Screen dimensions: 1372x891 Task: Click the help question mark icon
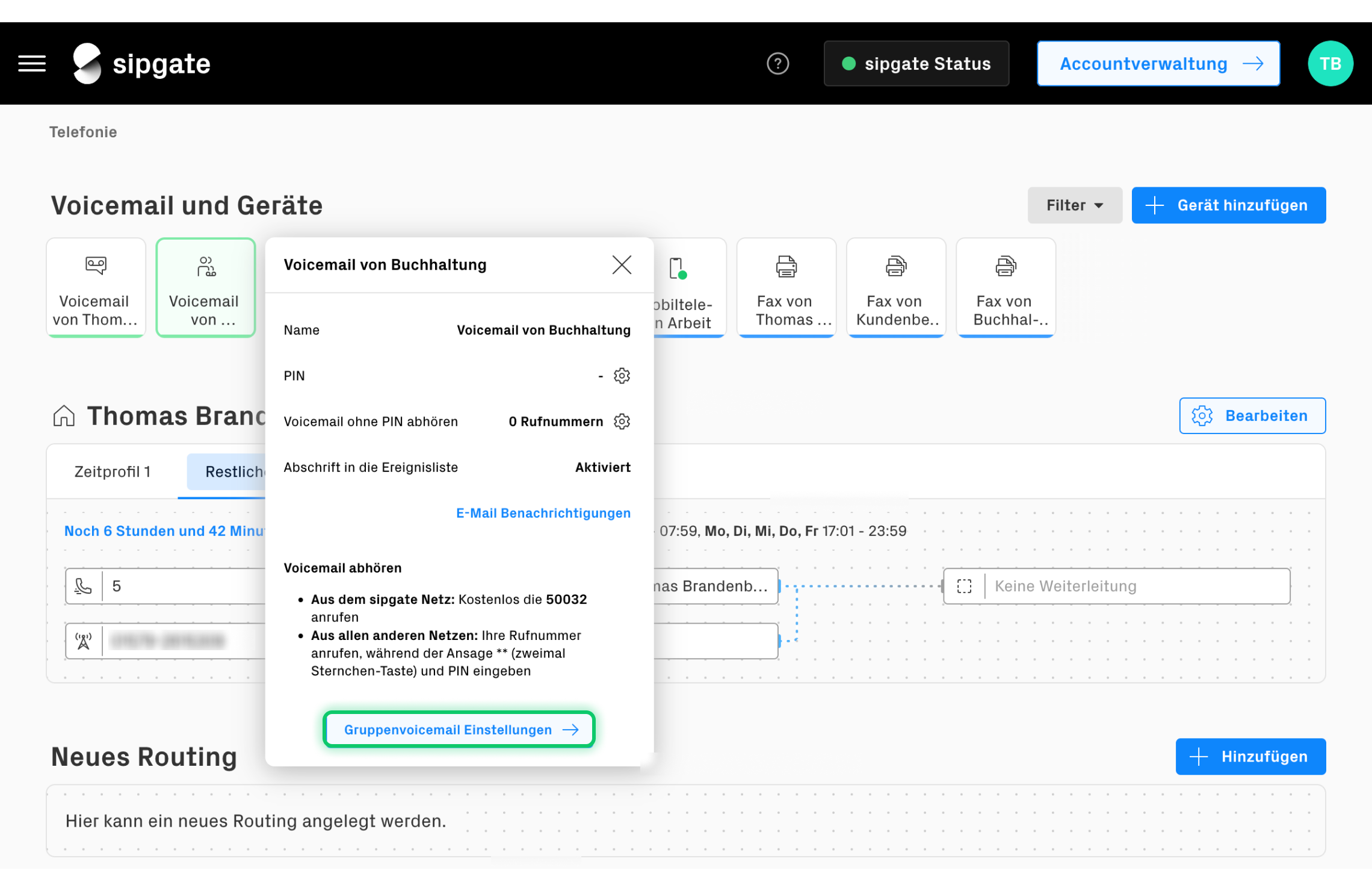point(777,63)
